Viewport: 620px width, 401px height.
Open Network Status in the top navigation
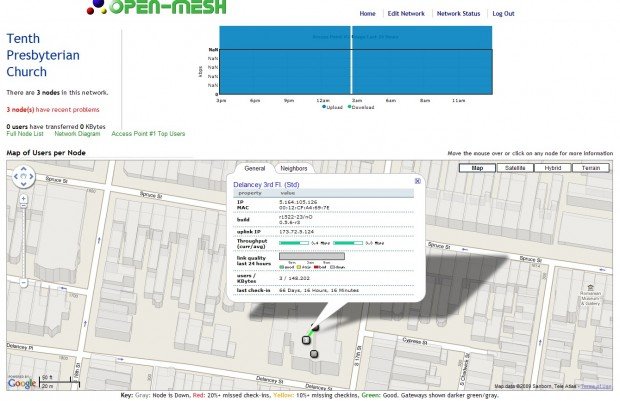pyautogui.click(x=458, y=13)
